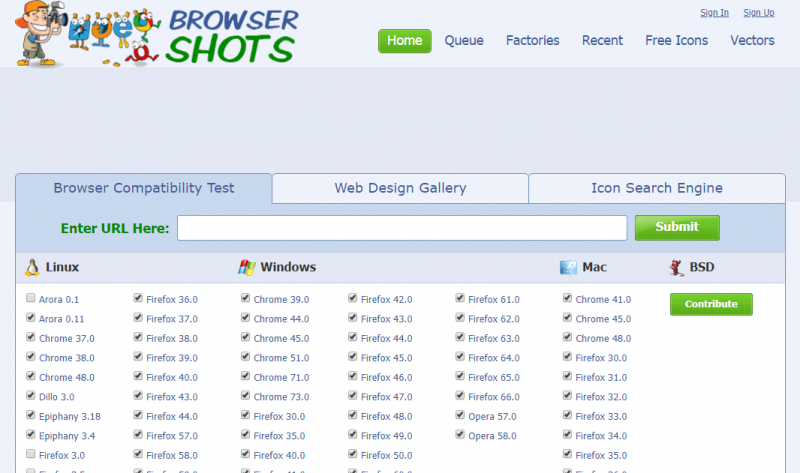Go to Factories page

533,41
